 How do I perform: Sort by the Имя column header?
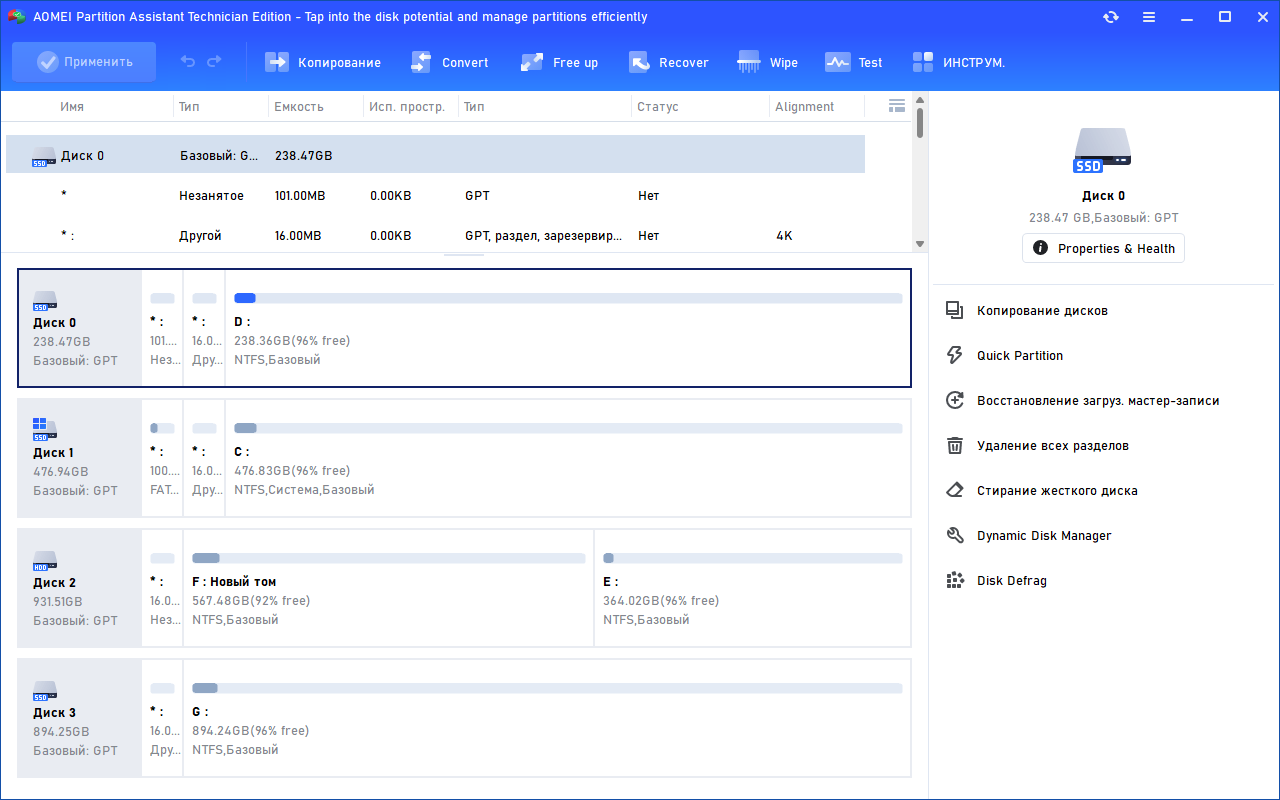pos(72,107)
